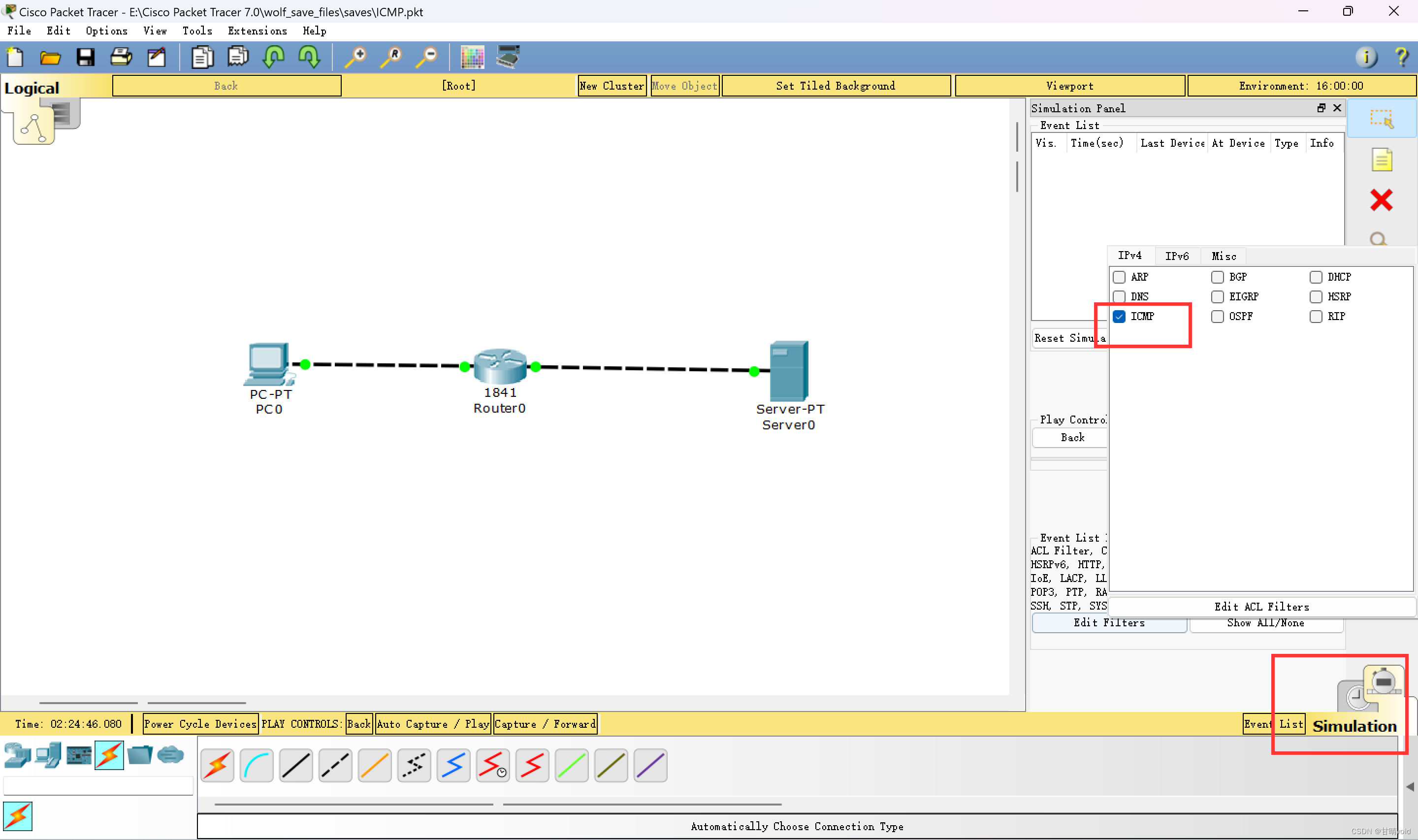The width and height of the screenshot is (1418, 840).
Task: Uncheck the ICMP filter checkbox
Action: pos(1119,317)
